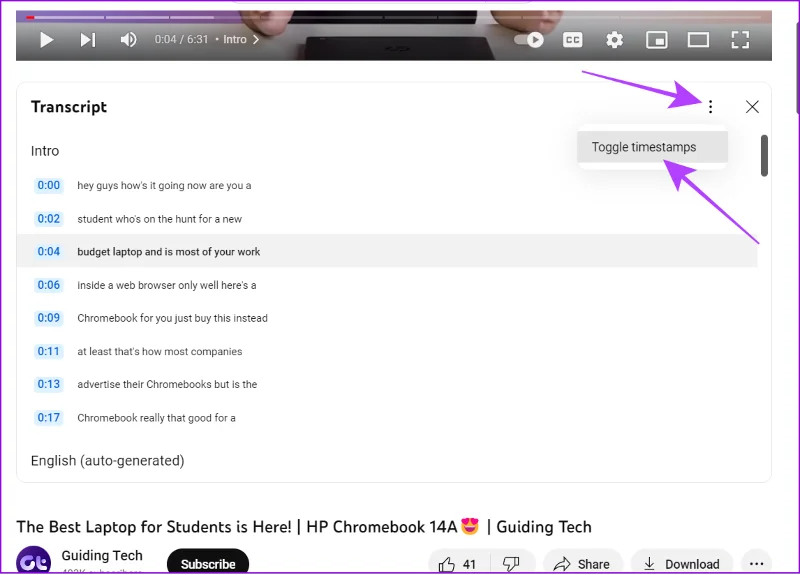The width and height of the screenshot is (800, 575).
Task: Switch to theater mode
Action: tap(698, 40)
